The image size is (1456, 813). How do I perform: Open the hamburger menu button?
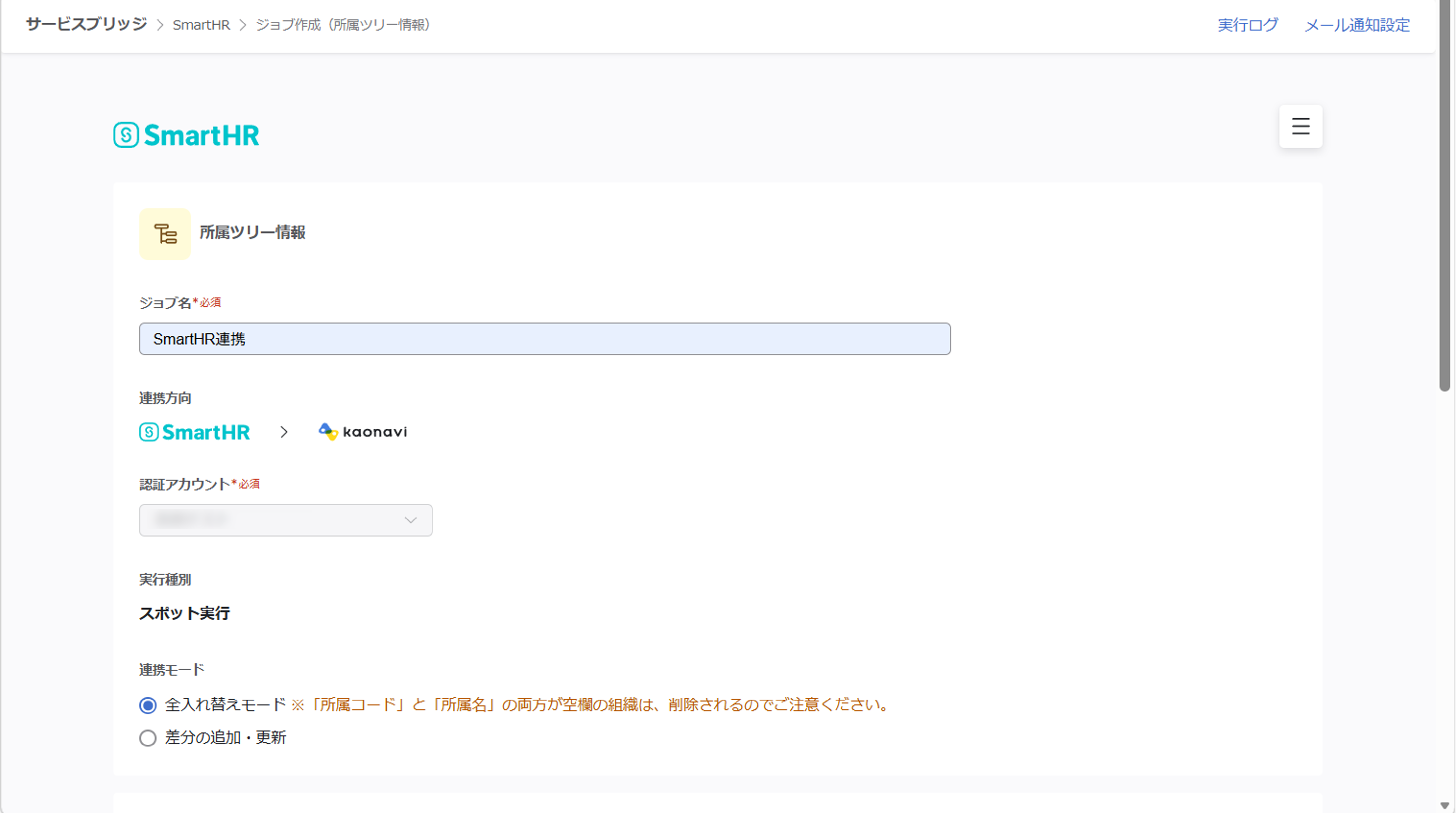point(1300,126)
